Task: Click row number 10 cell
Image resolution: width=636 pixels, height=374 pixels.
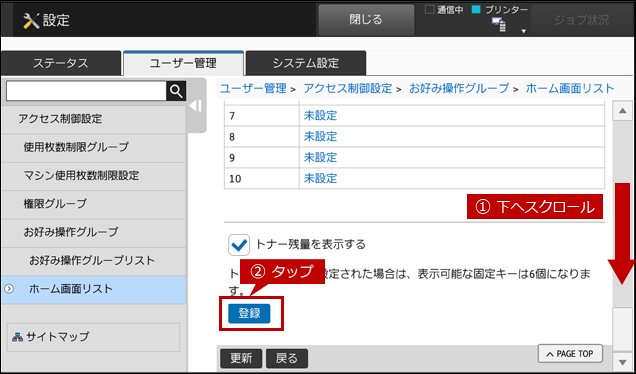Action: point(262,178)
